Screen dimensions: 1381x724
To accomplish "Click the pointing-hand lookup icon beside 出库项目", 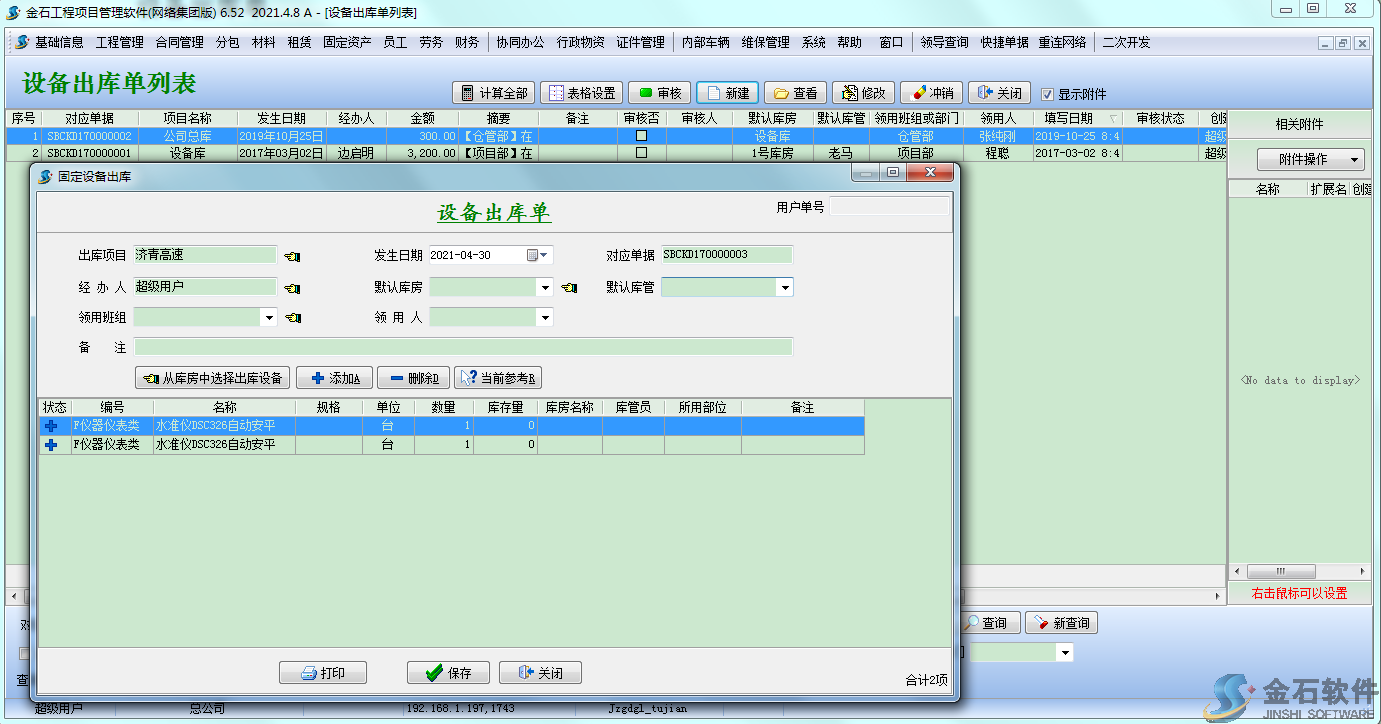I will 292,257.
